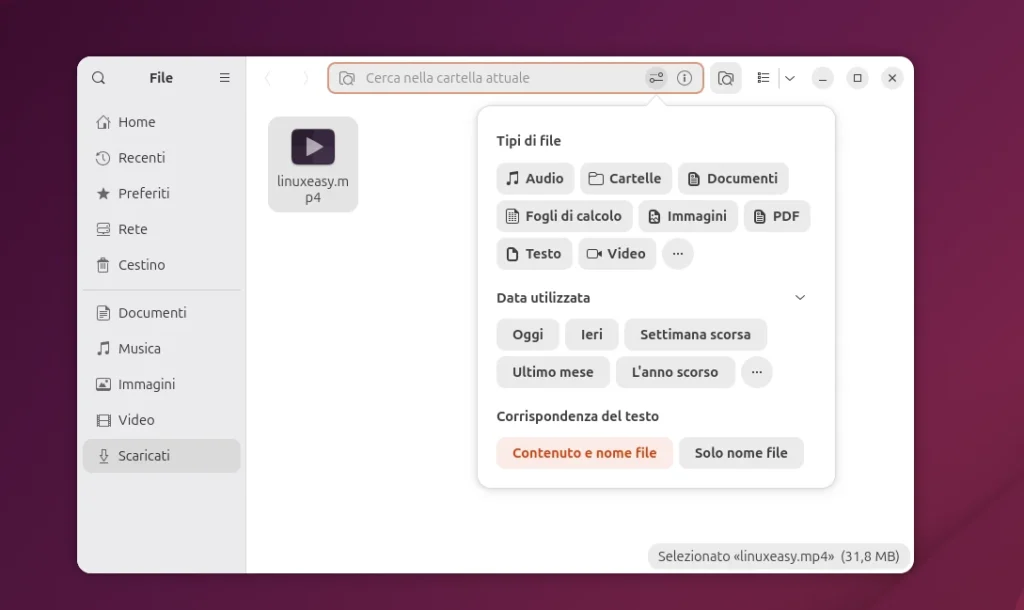
Task: Select the linuxeasy.mp4 video thumbnail
Action: click(x=313, y=148)
